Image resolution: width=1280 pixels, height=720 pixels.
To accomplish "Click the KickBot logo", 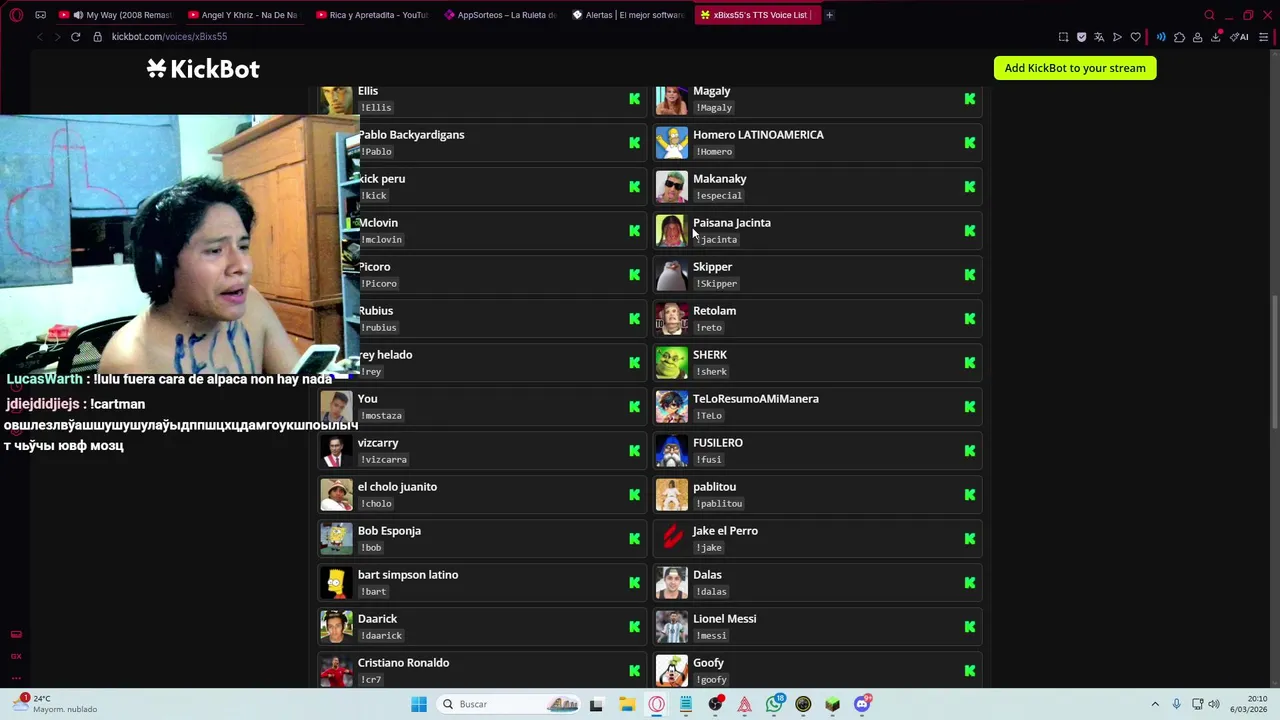I will (203, 68).
